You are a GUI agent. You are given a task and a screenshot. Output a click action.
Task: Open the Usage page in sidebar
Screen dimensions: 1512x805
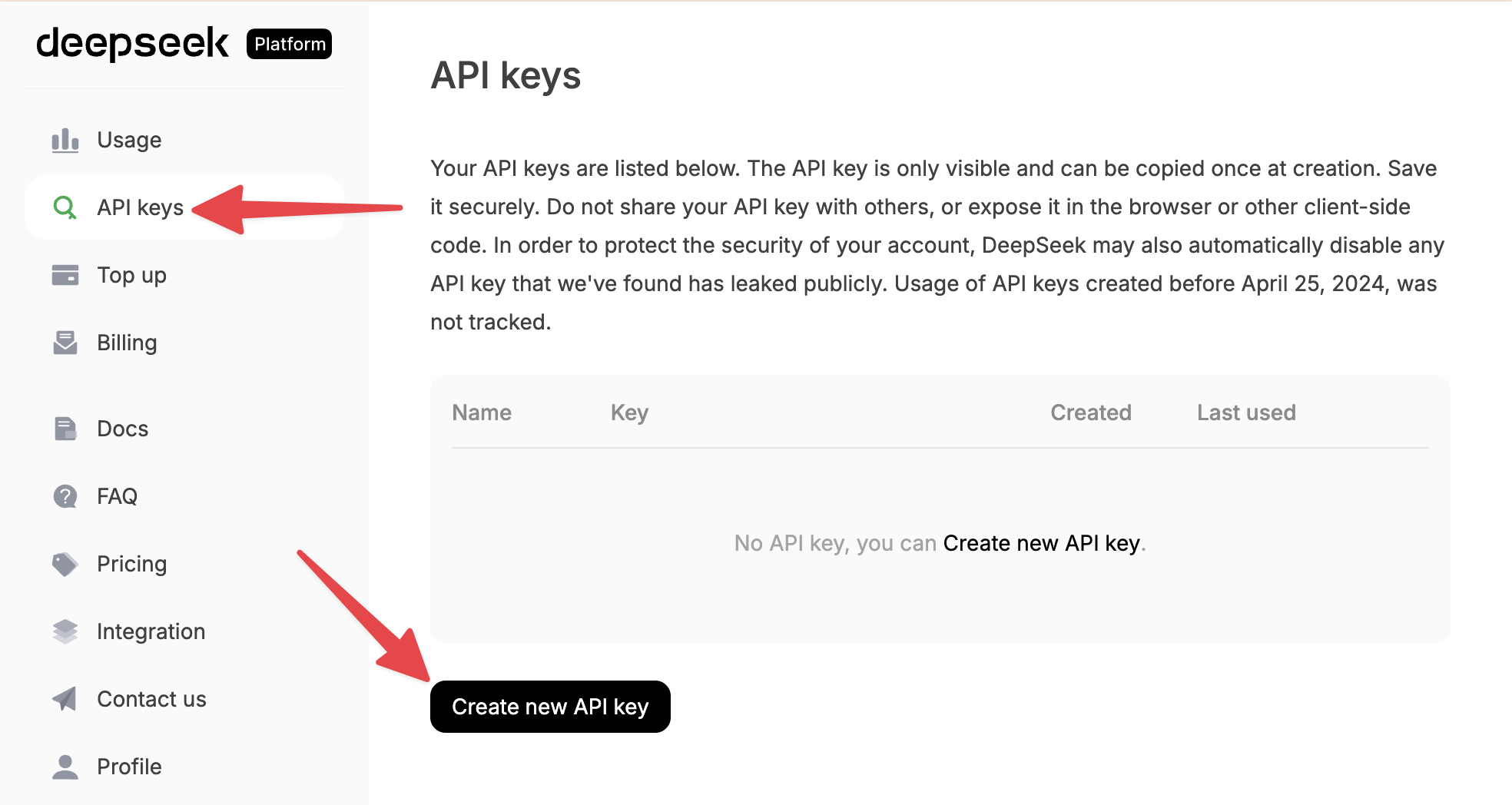click(x=129, y=141)
